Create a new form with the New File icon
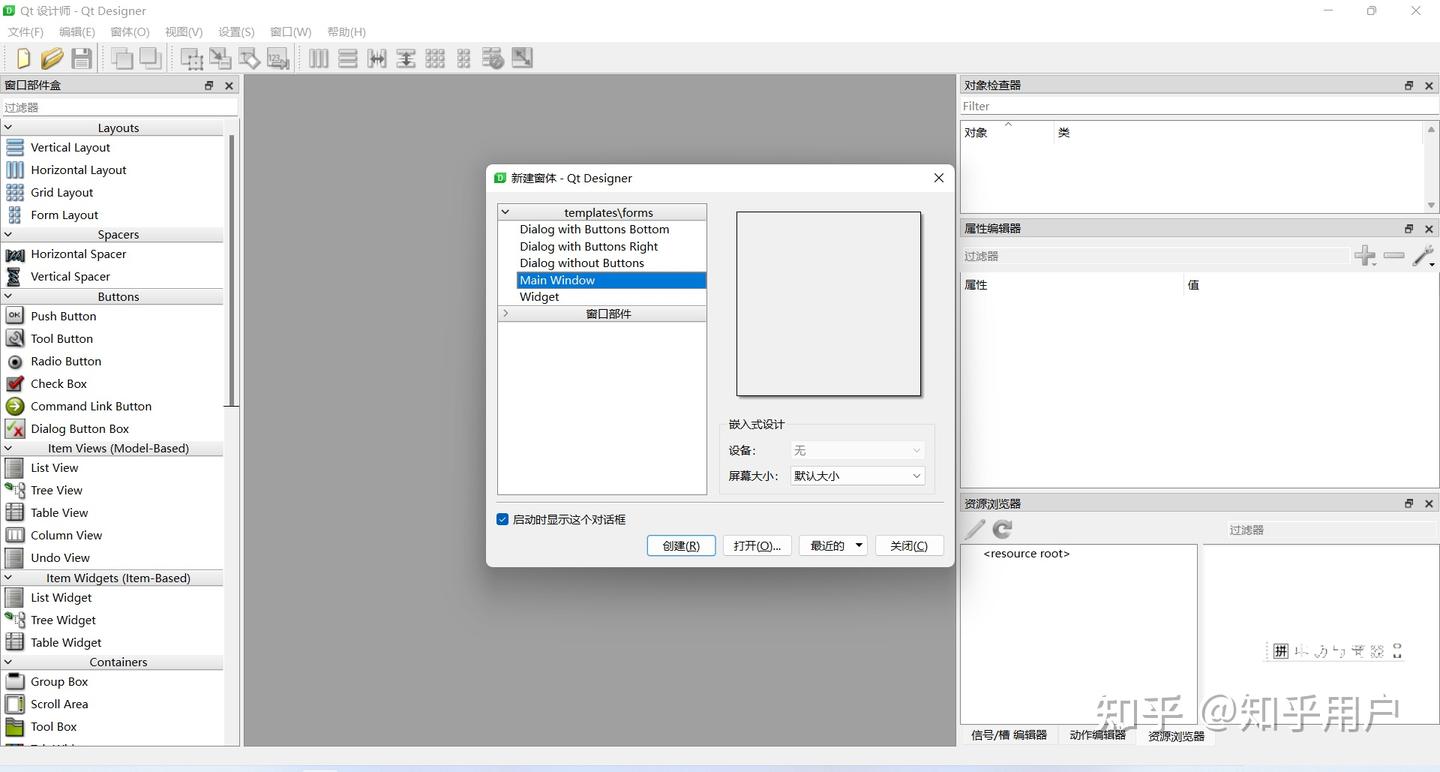1440x772 pixels. click(x=21, y=58)
